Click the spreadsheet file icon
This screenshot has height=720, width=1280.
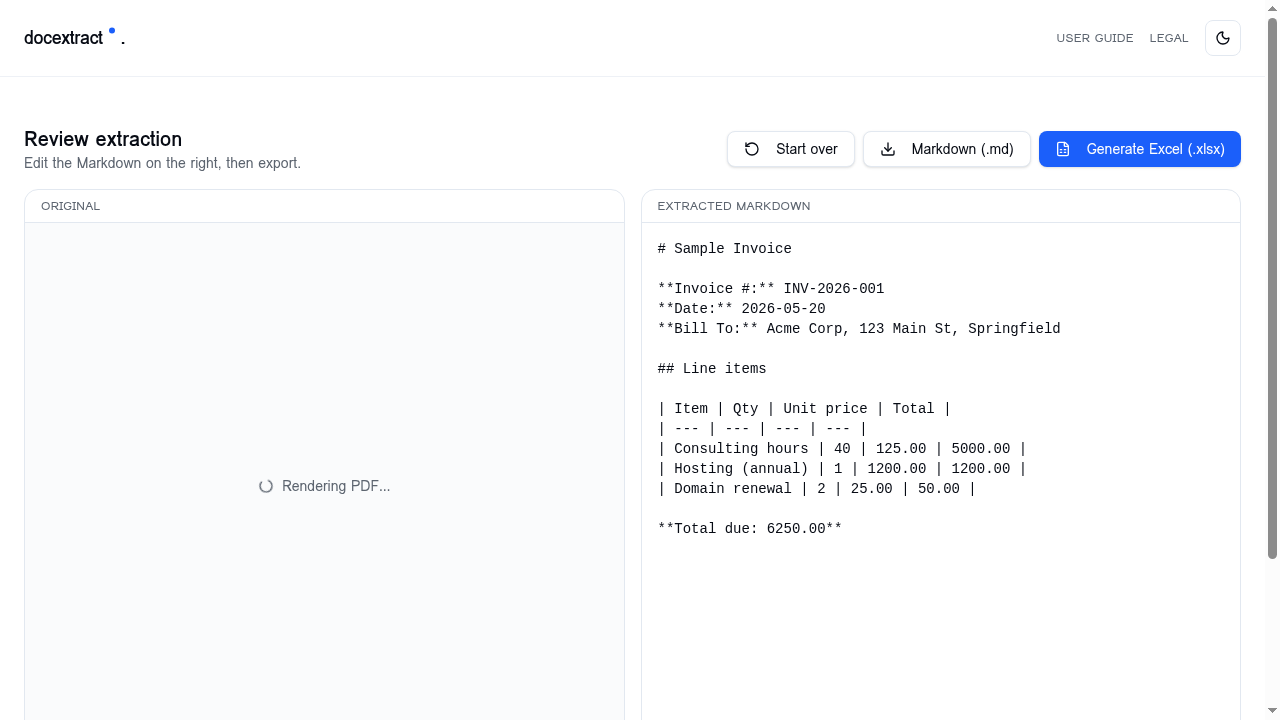[x=1063, y=149]
